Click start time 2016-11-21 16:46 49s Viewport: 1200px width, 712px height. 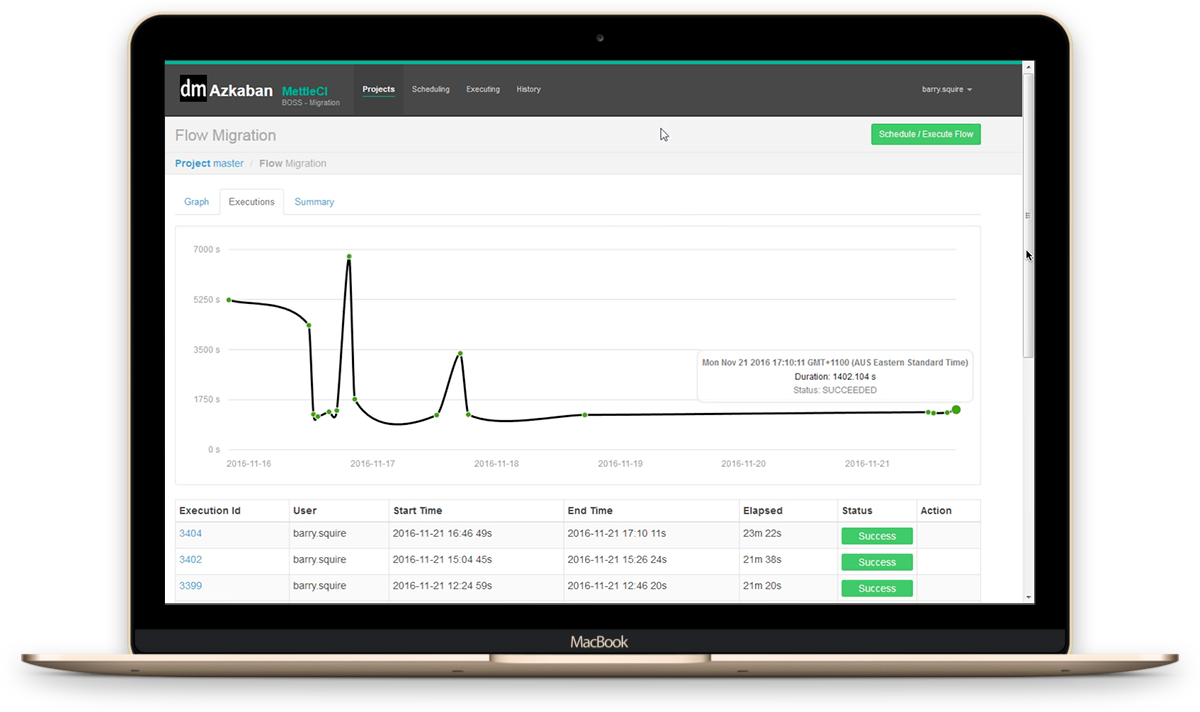coord(442,534)
